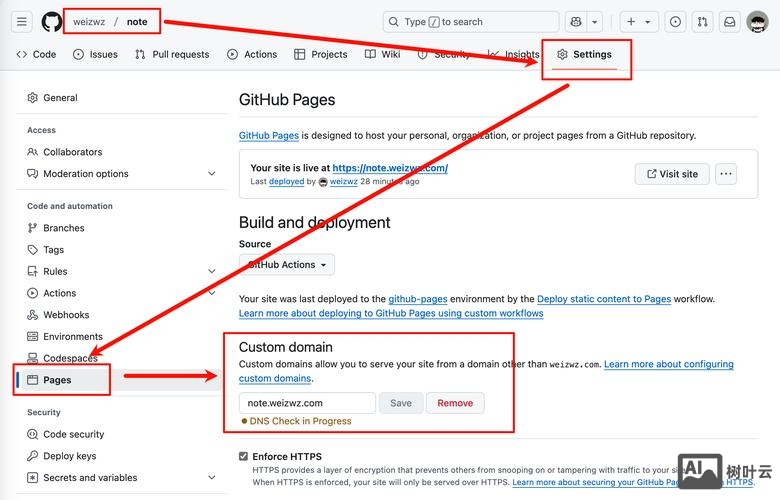Image resolution: width=780 pixels, height=500 pixels.
Task: Open the three-dot menu beside Visit site
Action: coord(726,174)
